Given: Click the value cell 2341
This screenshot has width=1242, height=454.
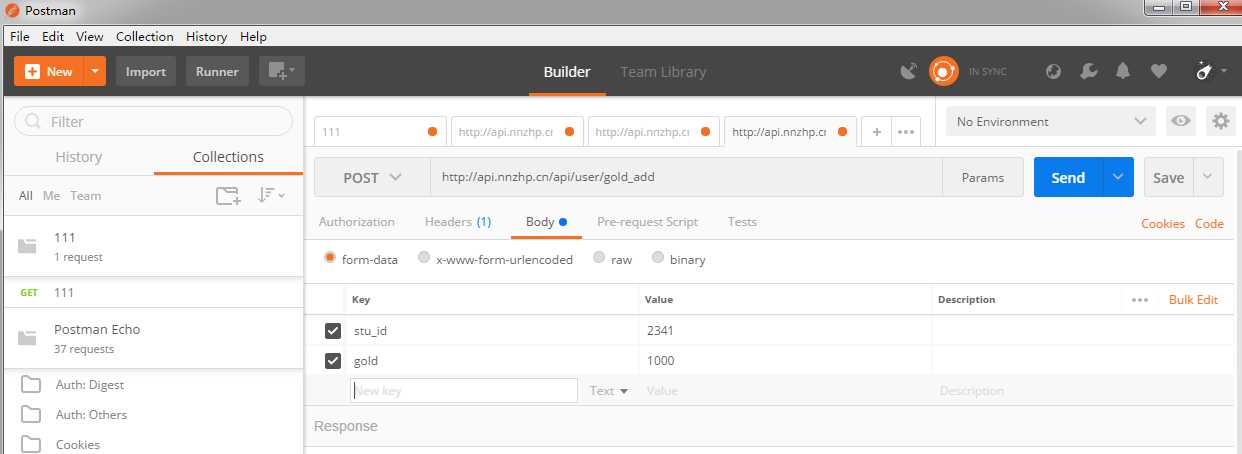Looking at the screenshot, I should click(785, 331).
